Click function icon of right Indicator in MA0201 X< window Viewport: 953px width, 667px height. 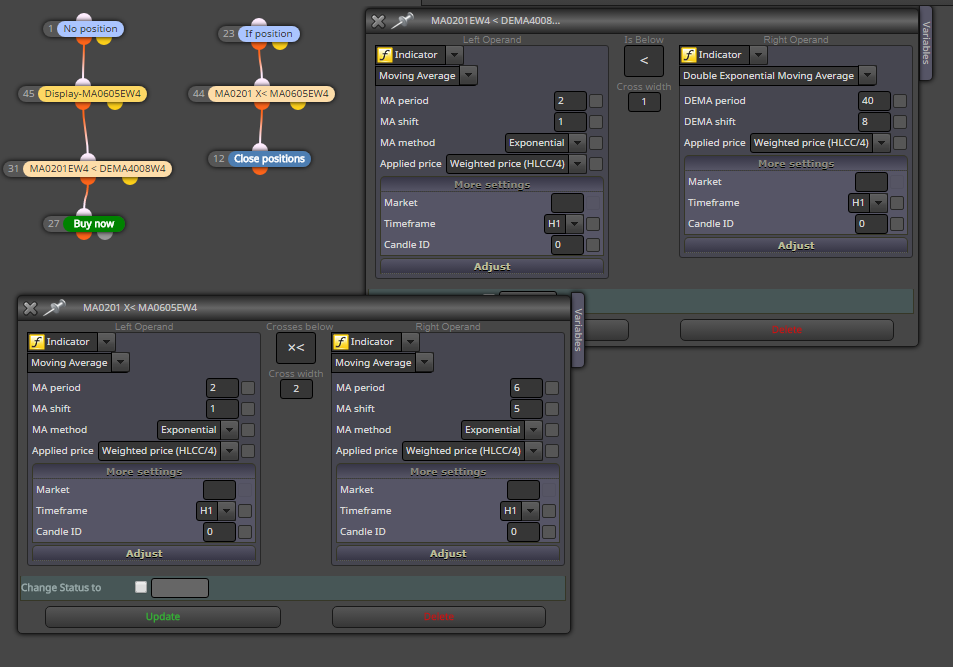pyautogui.click(x=341, y=342)
